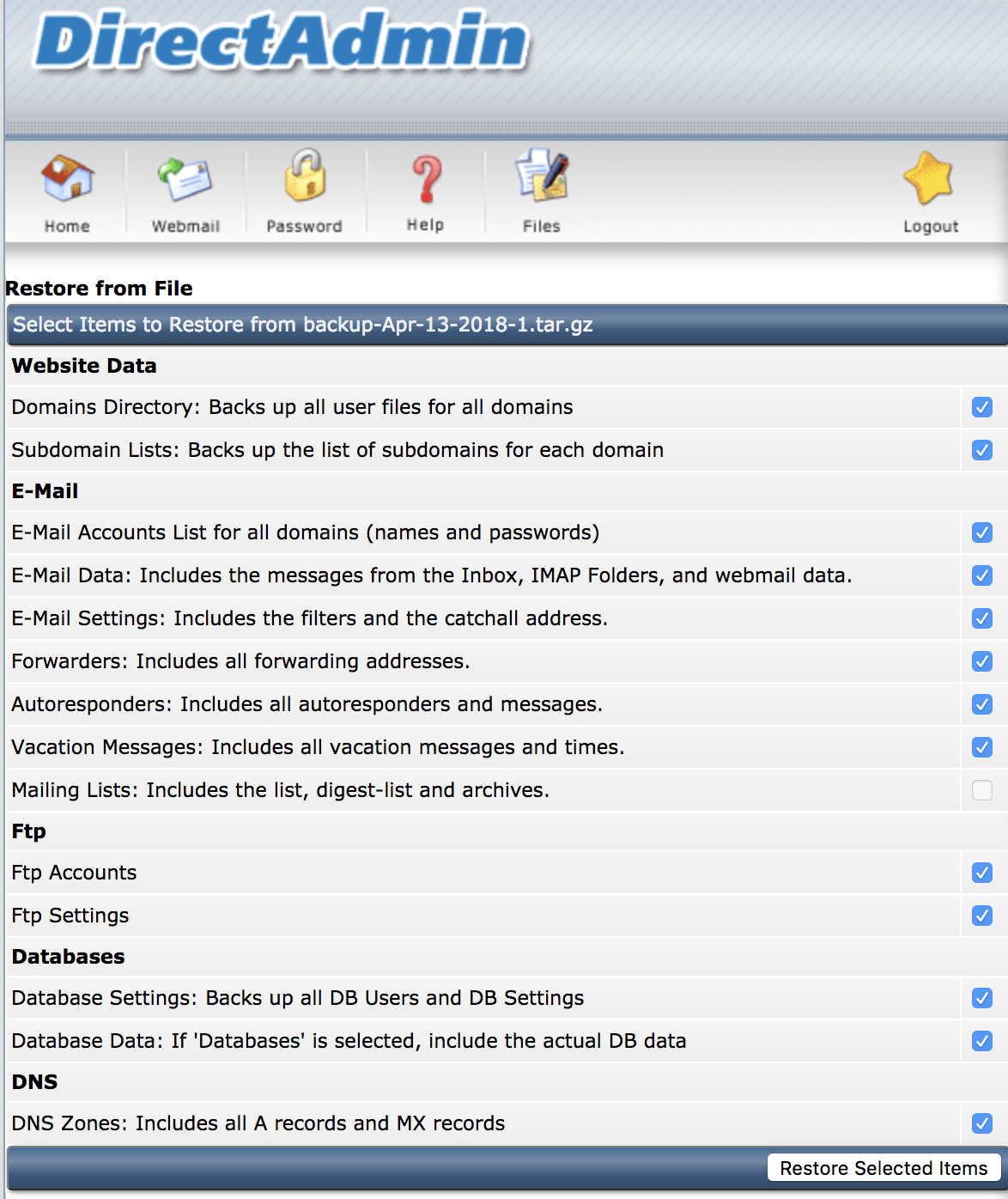Click the Restore Selected Items button
The width and height of the screenshot is (1008, 1199).
pyautogui.click(x=884, y=1168)
